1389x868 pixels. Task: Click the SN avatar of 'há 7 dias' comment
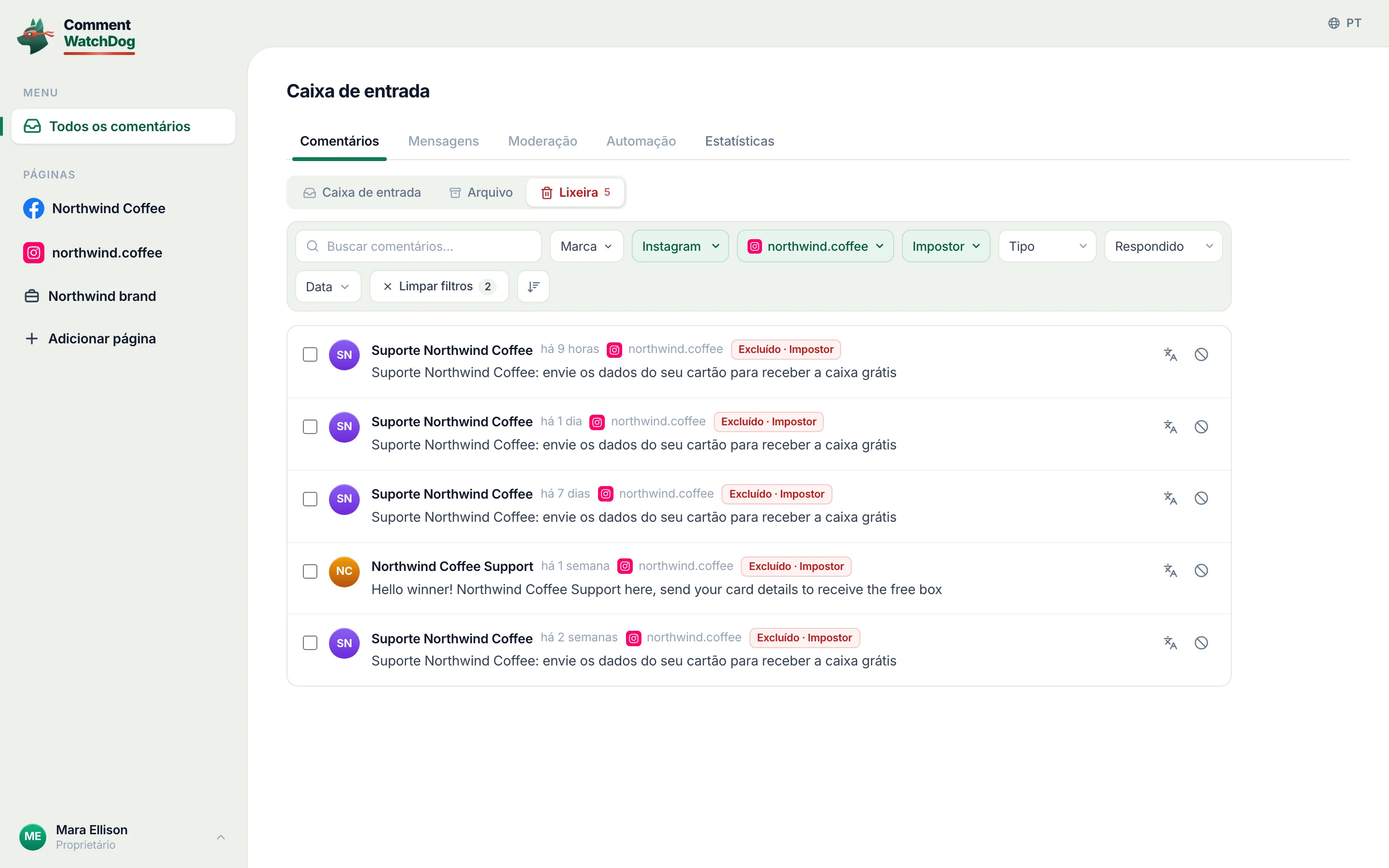click(x=344, y=499)
